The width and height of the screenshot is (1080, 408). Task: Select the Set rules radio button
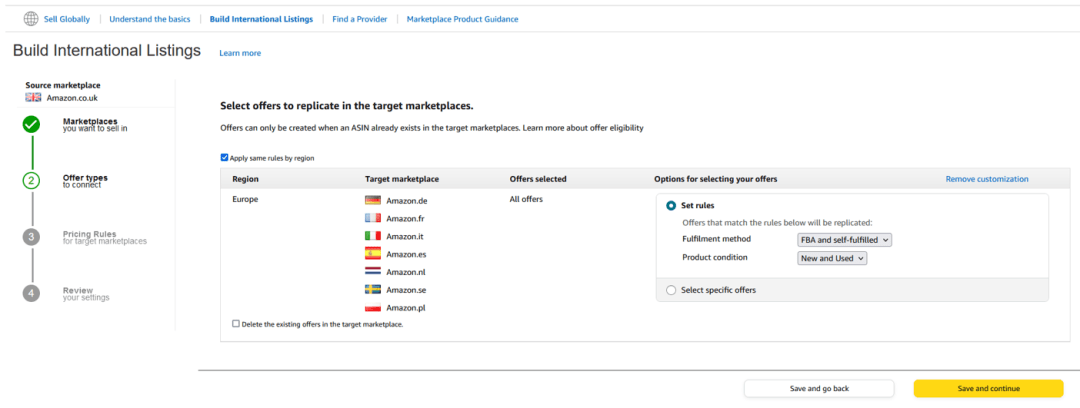tap(671, 205)
